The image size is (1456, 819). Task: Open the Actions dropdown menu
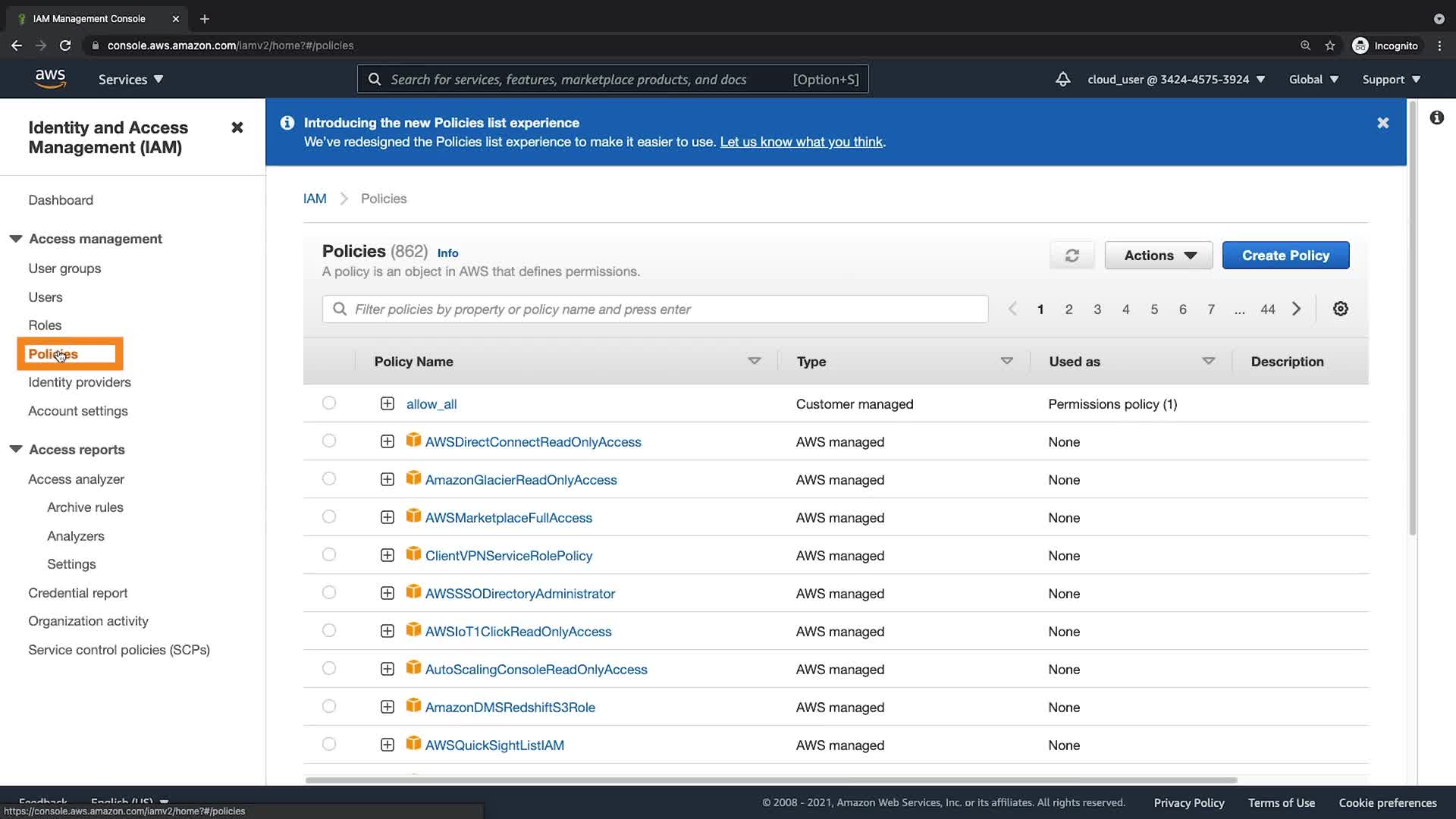pyautogui.click(x=1158, y=256)
